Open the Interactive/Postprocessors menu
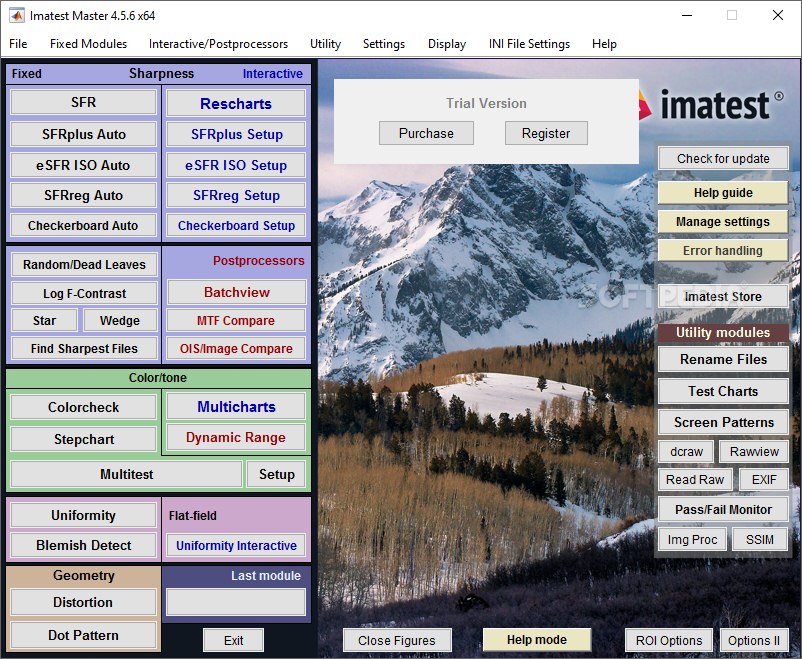The image size is (802, 659). [x=218, y=44]
